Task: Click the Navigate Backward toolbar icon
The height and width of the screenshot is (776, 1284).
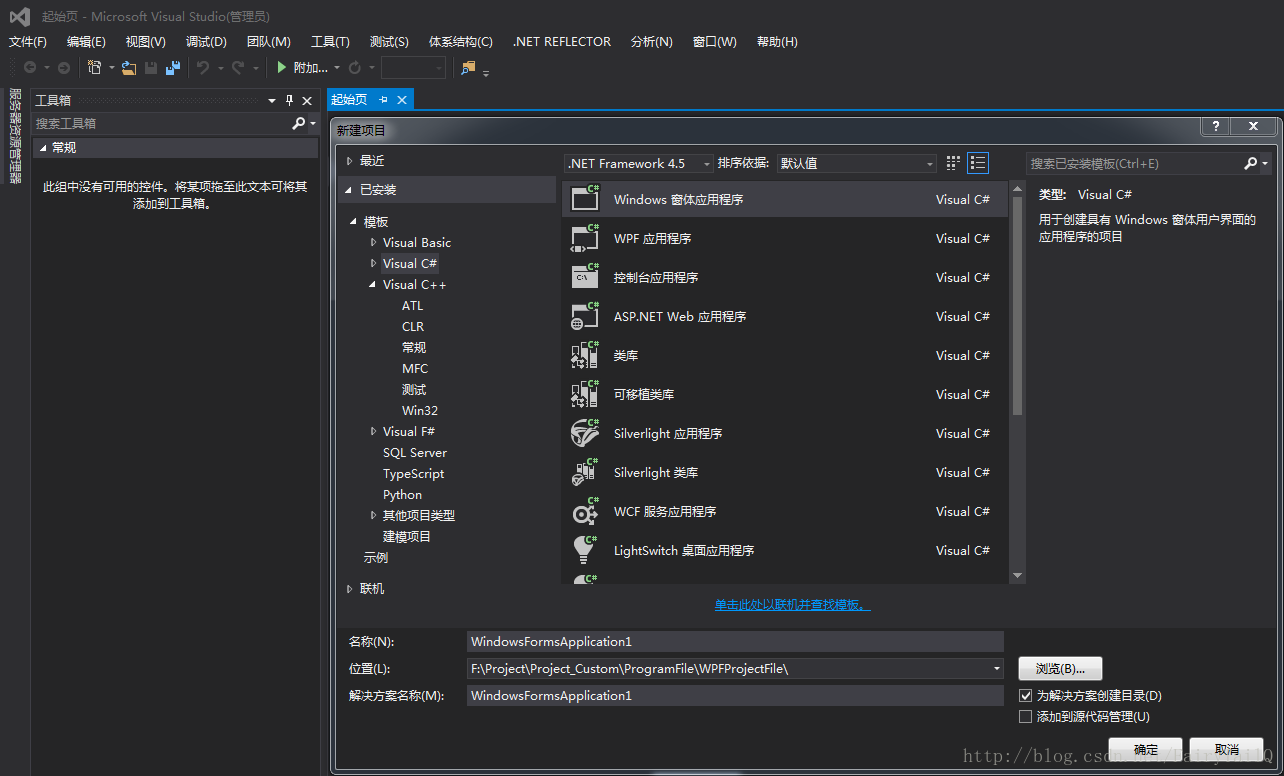Action: (x=30, y=67)
